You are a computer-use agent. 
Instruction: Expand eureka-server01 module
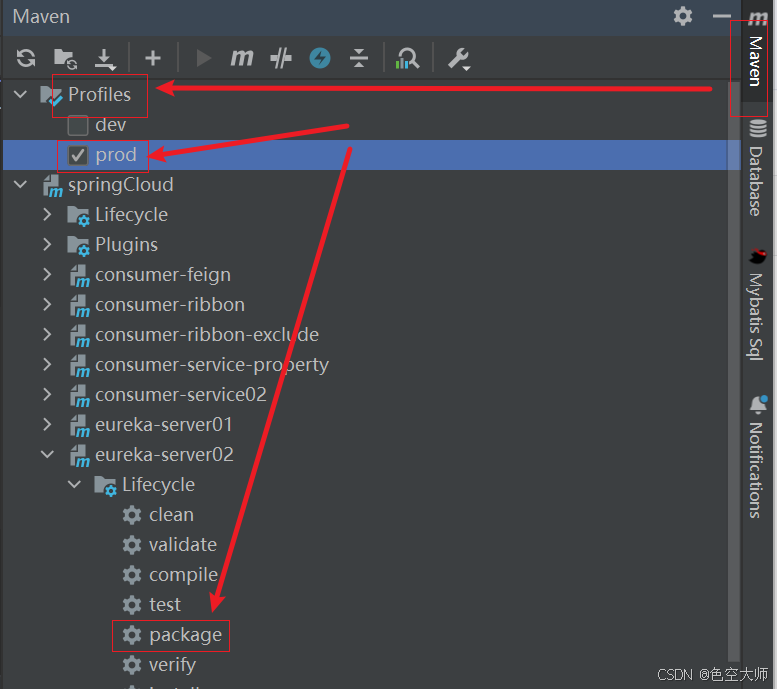pyautogui.click(x=47, y=425)
